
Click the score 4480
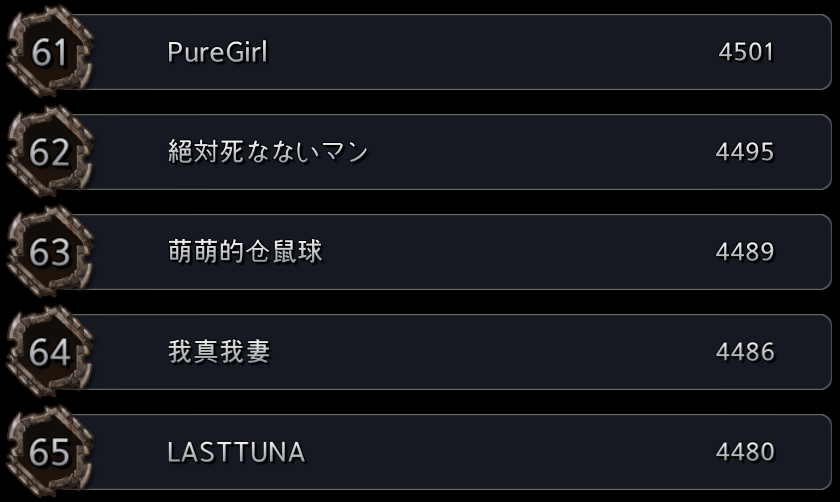coord(745,452)
